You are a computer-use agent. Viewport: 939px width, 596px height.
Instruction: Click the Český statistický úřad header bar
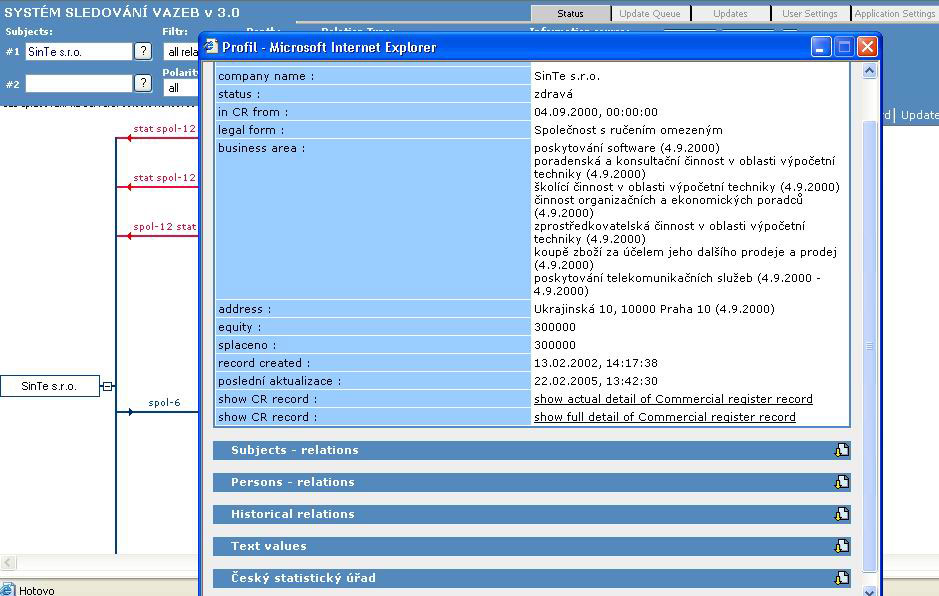tap(532, 578)
